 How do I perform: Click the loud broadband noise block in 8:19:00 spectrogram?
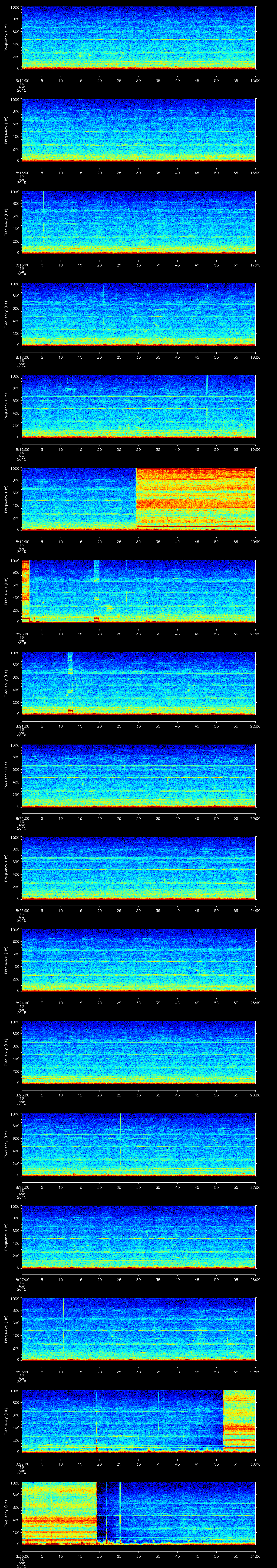pyautogui.click(x=196, y=499)
